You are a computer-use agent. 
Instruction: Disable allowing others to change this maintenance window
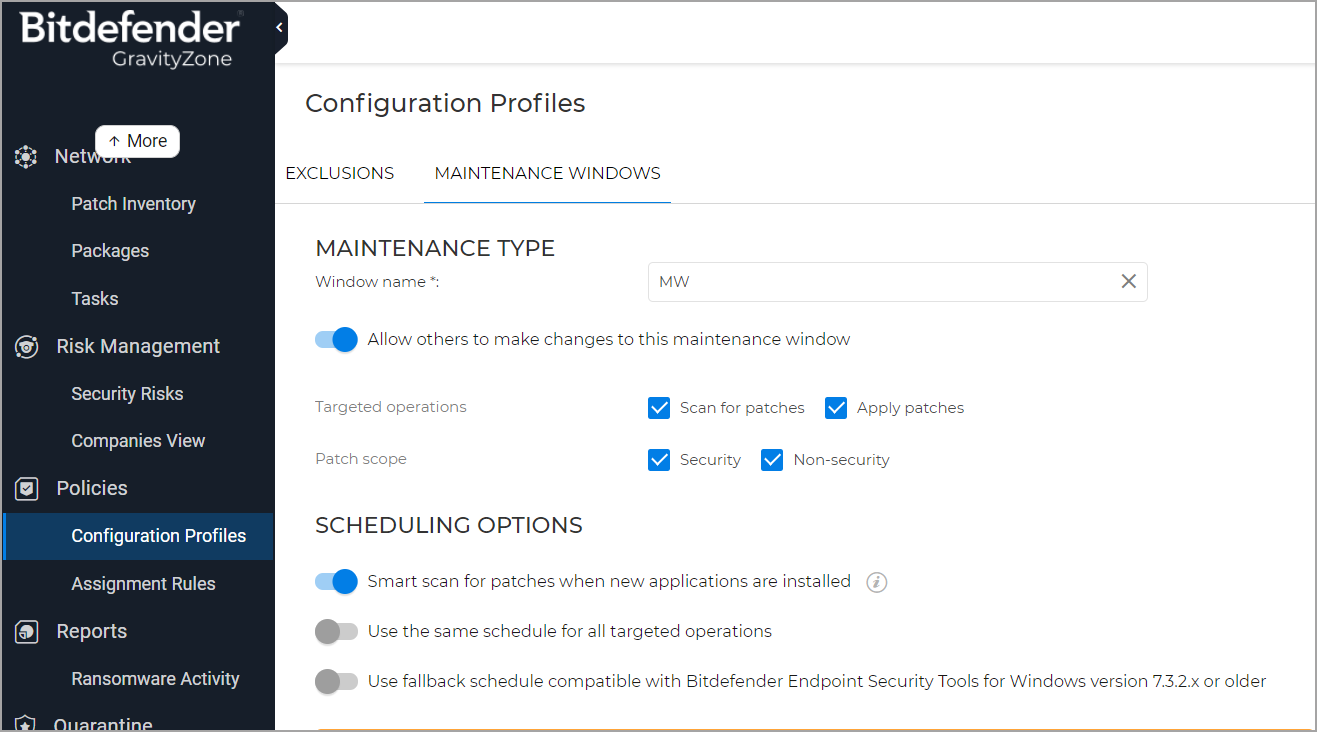pos(336,339)
